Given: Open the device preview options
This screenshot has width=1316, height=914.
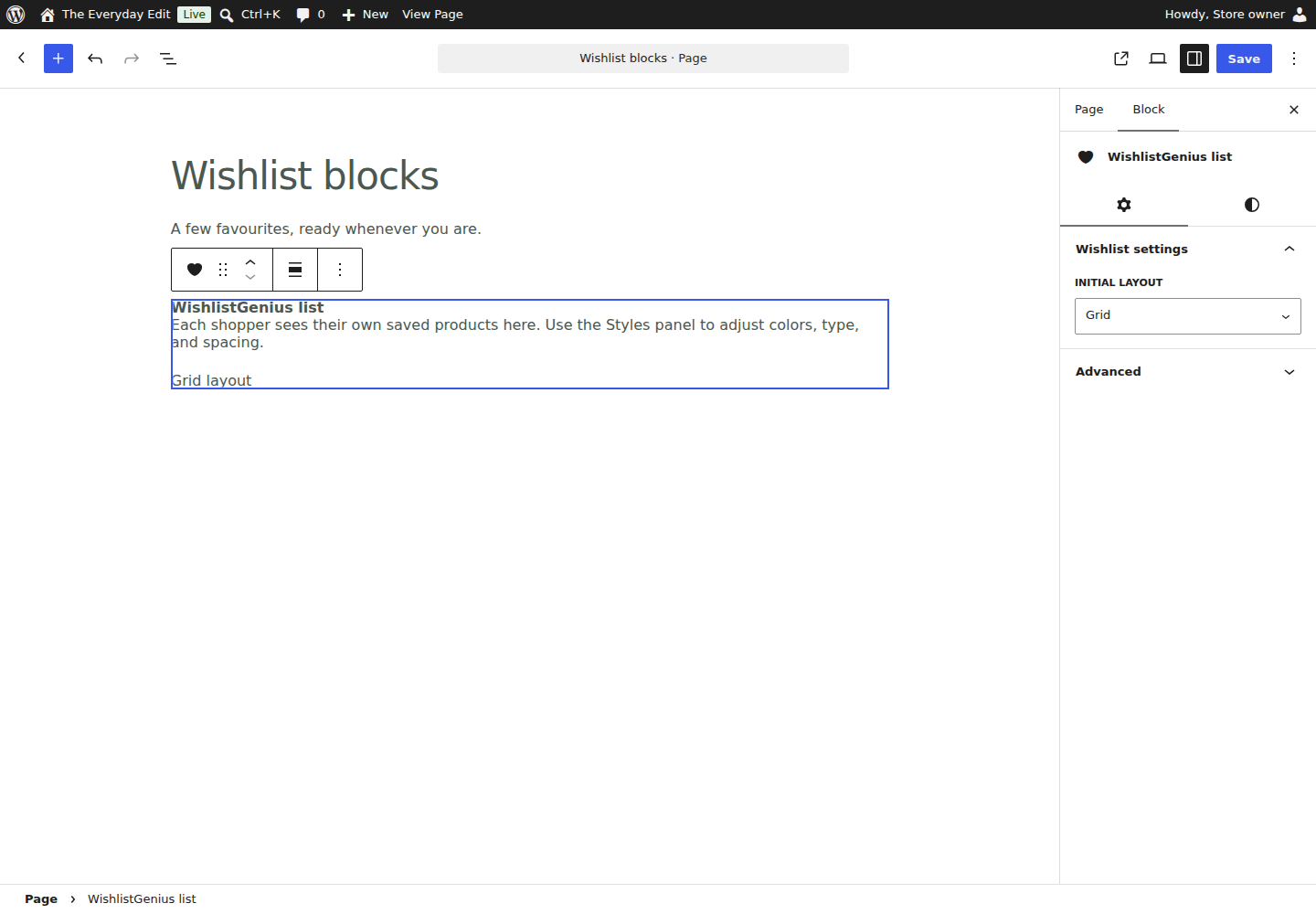Looking at the screenshot, I should coord(1158,58).
